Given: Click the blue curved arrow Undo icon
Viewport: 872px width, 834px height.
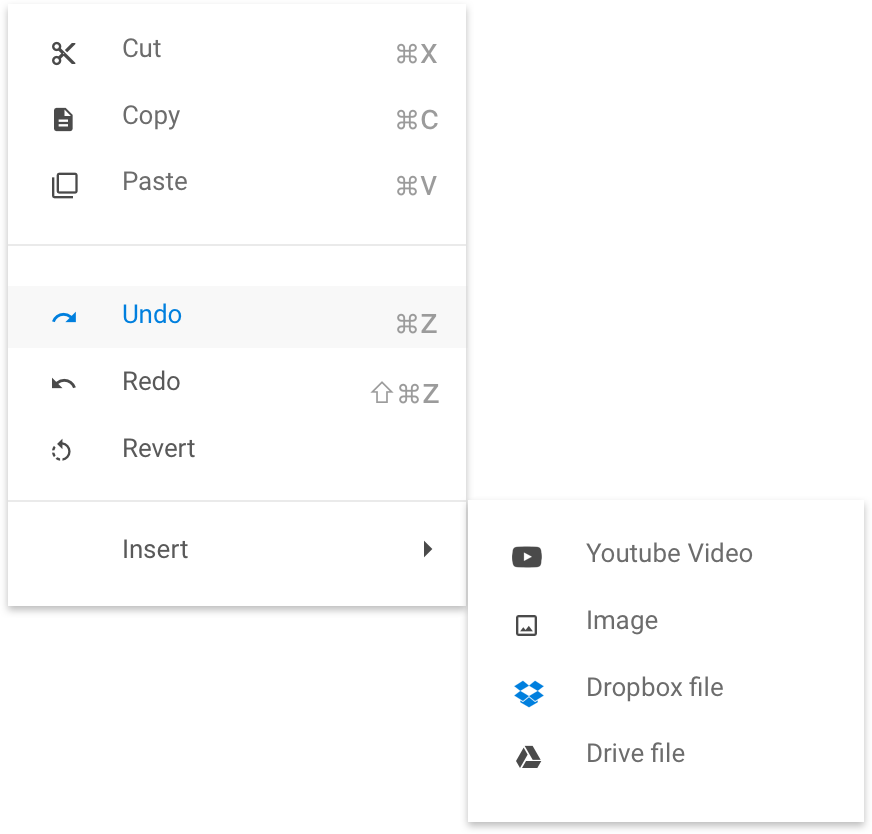Looking at the screenshot, I should click(64, 317).
